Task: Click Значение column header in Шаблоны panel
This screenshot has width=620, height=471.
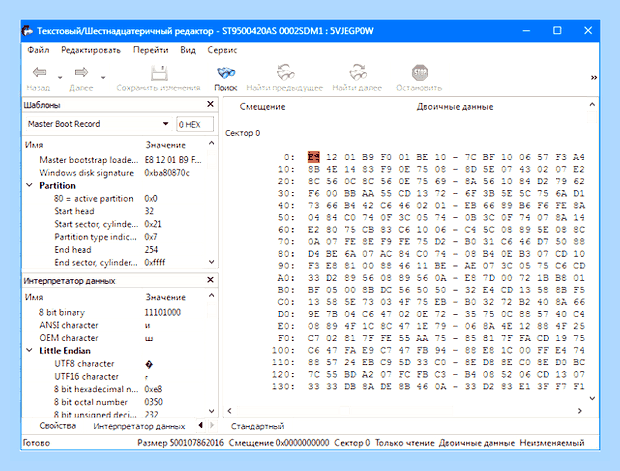Action: point(166,145)
